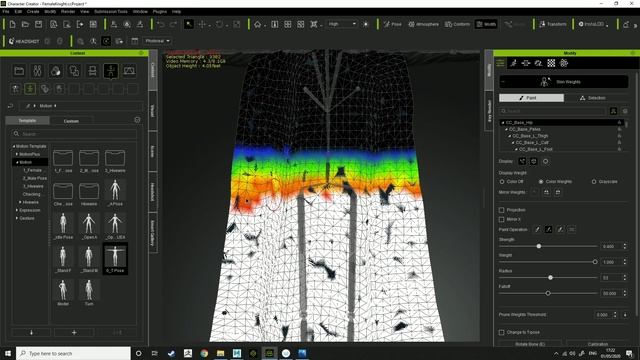Switch to the Template tab
This screenshot has width=640, height=360.
point(27,121)
